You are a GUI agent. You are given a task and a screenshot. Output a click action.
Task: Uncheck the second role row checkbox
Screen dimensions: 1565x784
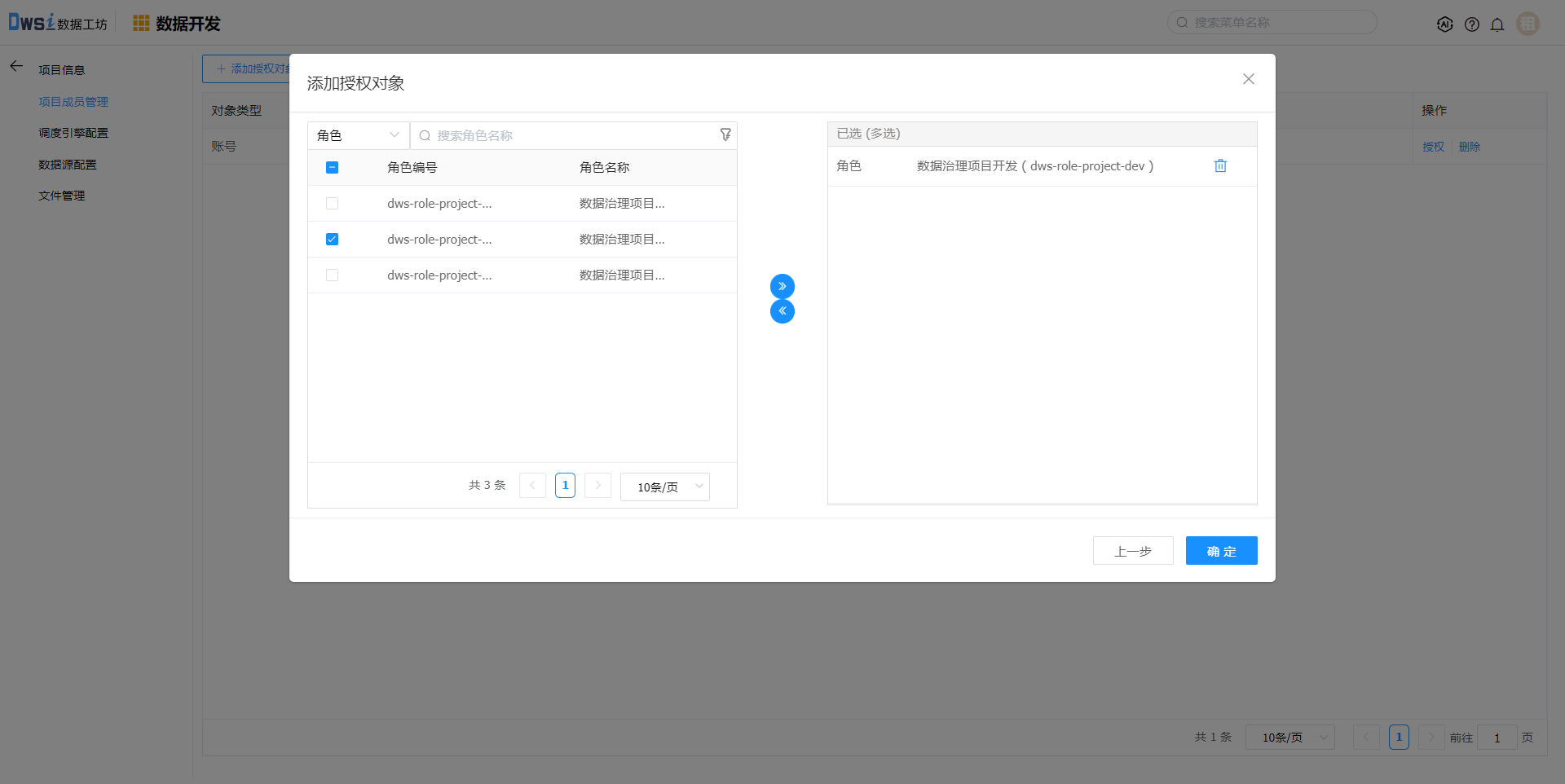[332, 240]
